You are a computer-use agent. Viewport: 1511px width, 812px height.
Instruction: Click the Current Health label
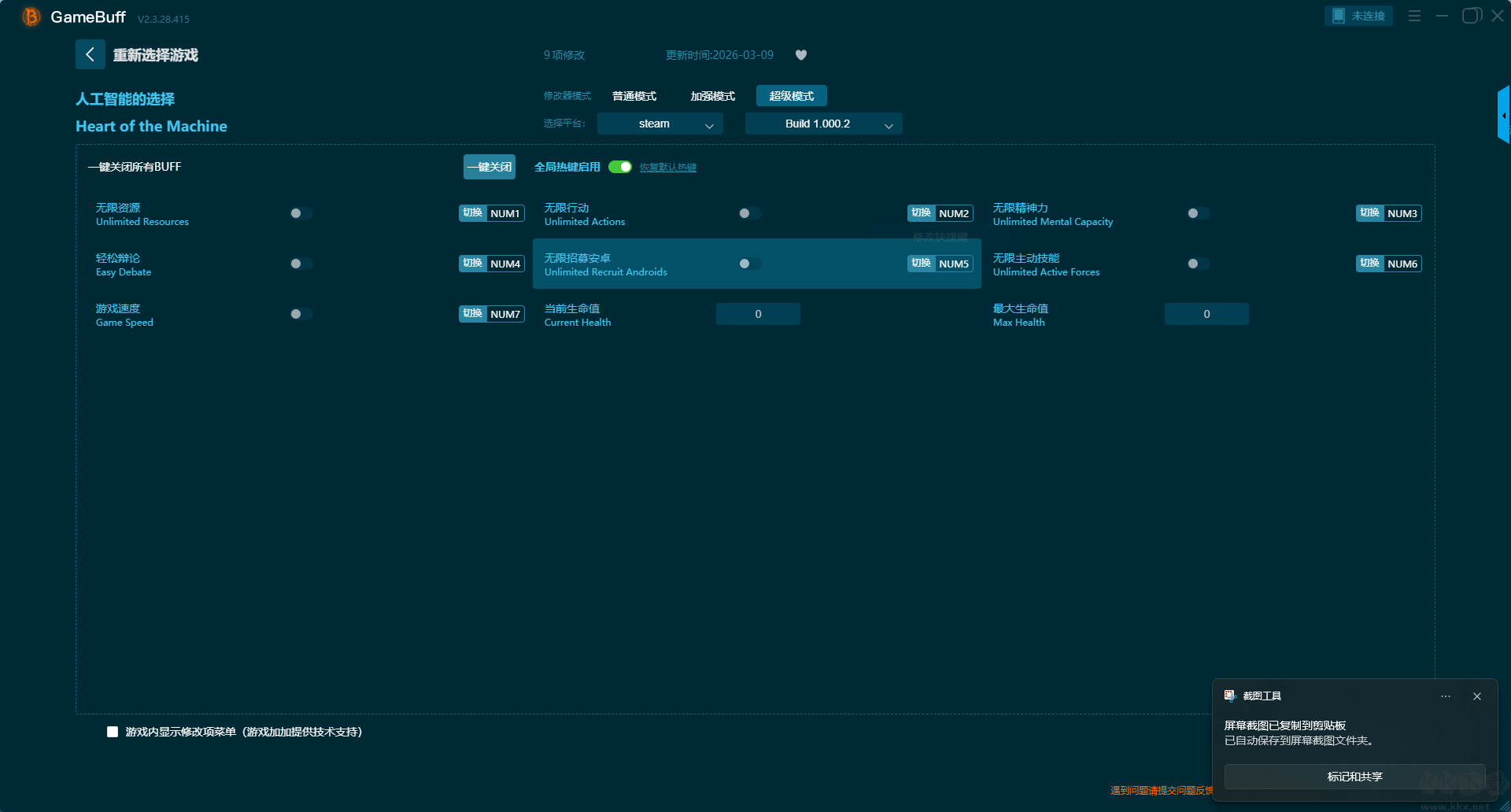[x=578, y=323]
